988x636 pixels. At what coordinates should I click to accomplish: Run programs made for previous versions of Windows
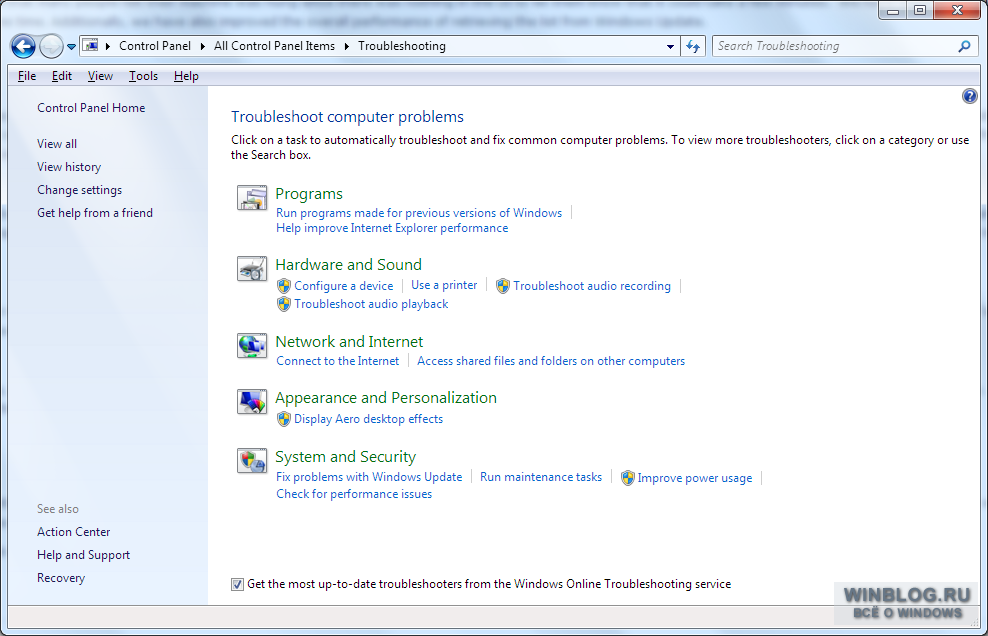coord(419,213)
